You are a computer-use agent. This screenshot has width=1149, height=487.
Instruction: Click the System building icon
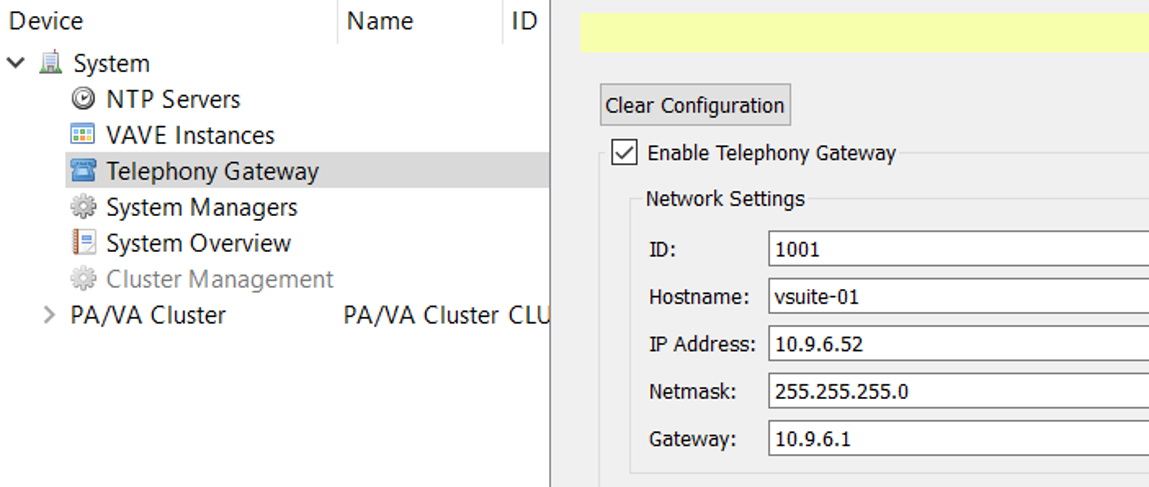click(x=50, y=64)
